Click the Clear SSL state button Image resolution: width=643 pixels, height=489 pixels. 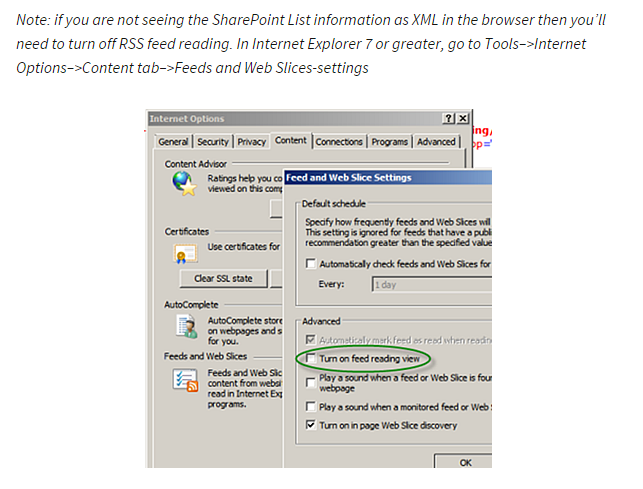(223, 279)
